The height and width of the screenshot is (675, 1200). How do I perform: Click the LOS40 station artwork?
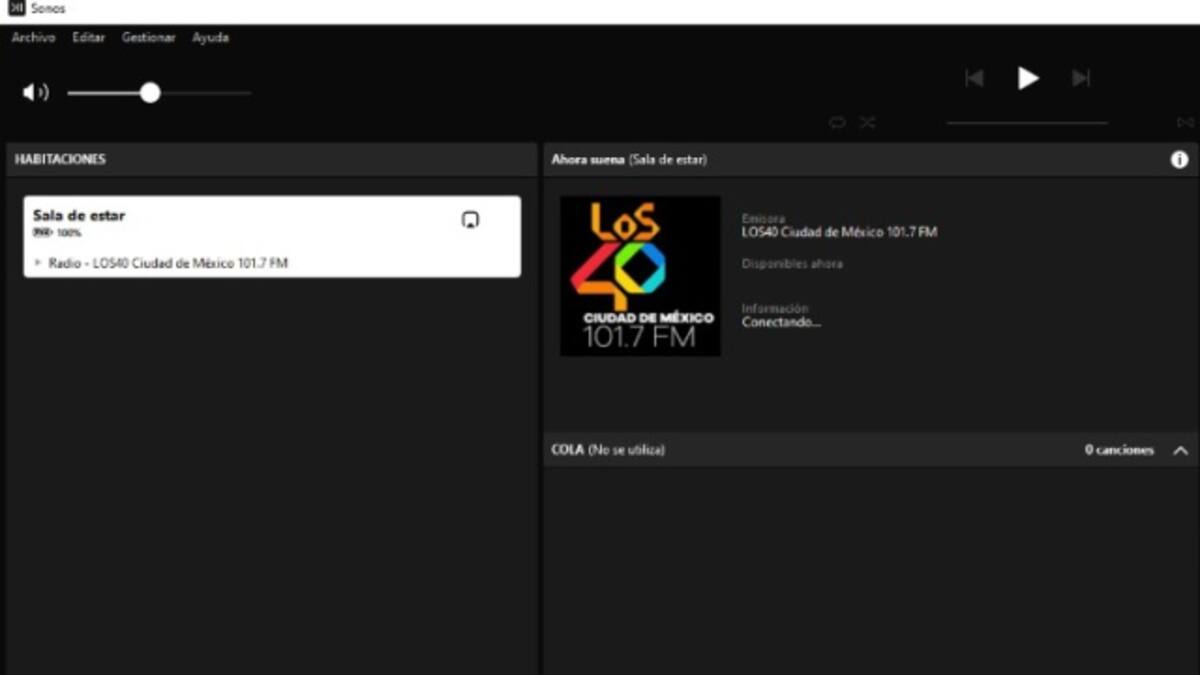click(x=640, y=276)
